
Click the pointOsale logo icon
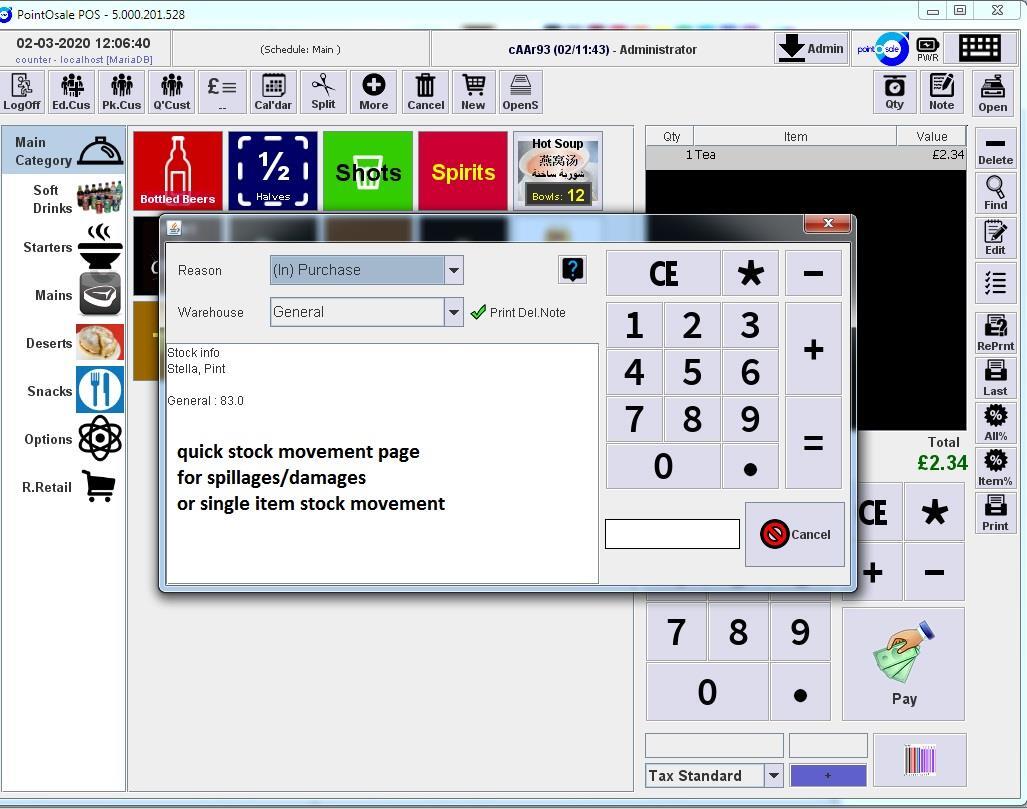[881, 49]
